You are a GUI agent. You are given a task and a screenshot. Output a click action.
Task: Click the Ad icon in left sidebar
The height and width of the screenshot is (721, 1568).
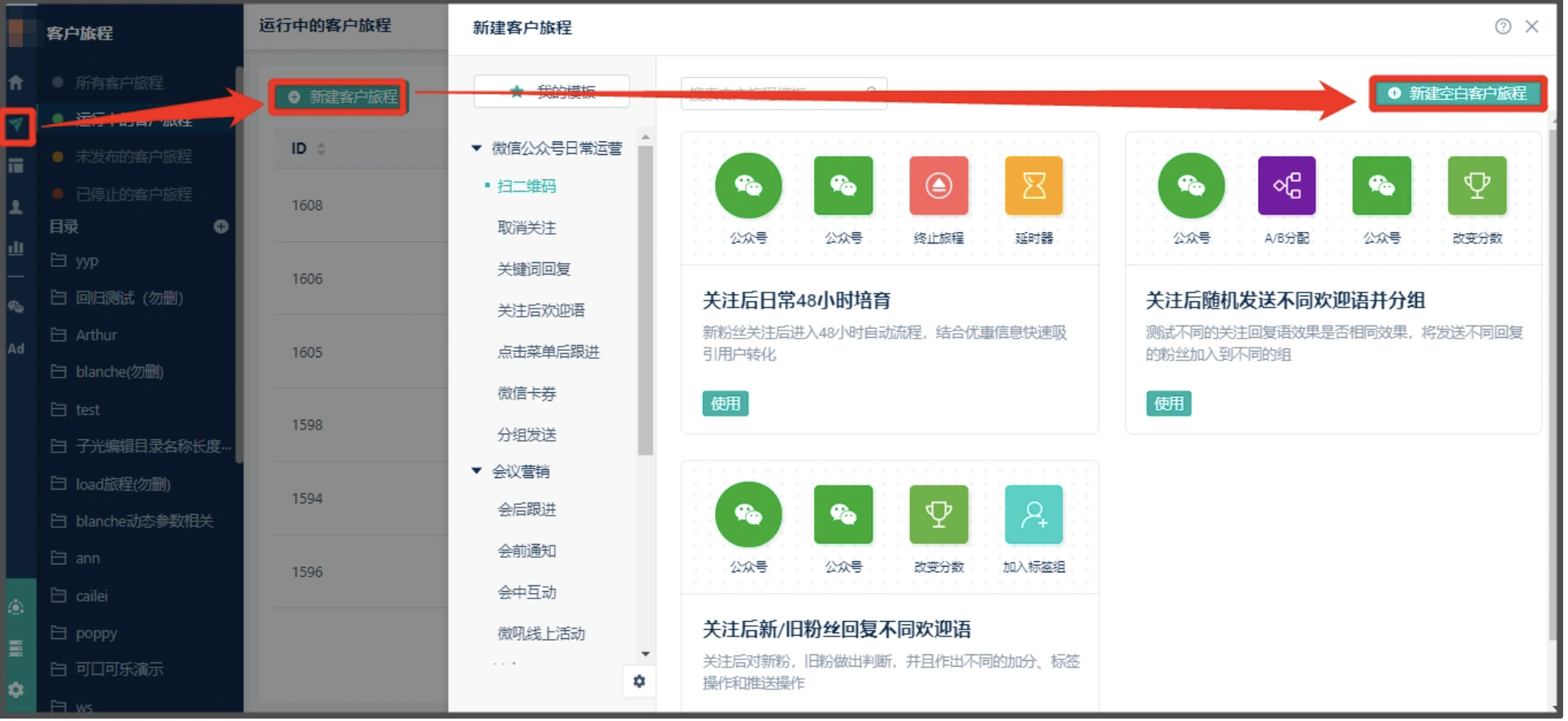click(16, 350)
